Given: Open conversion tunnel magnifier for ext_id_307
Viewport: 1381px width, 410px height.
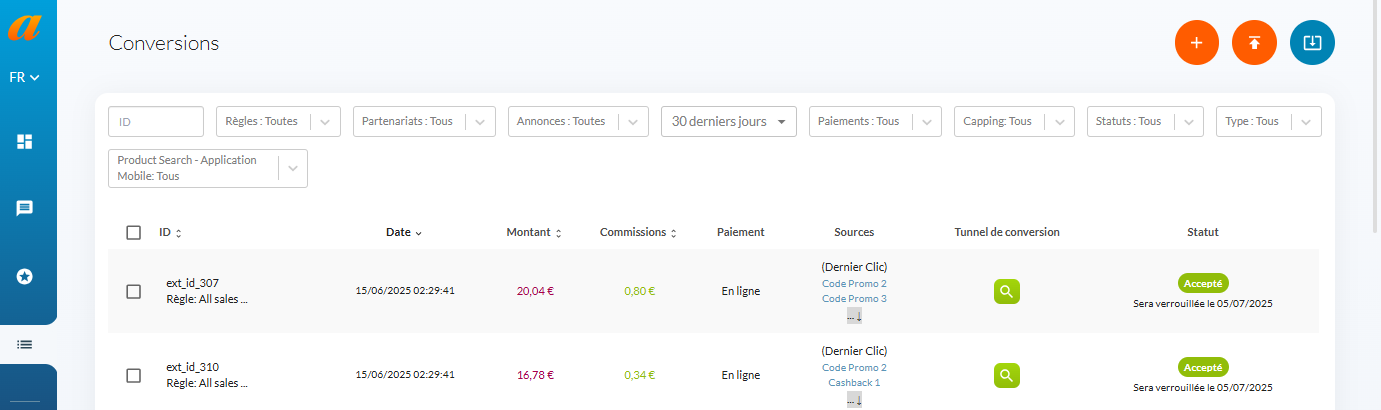Looking at the screenshot, I should 1007,291.
